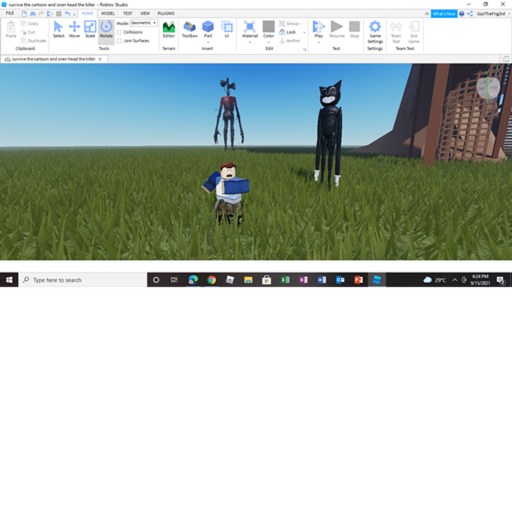The width and height of the screenshot is (512, 512).
Task: Open the Geometric mode dropdown
Action: pos(143,23)
